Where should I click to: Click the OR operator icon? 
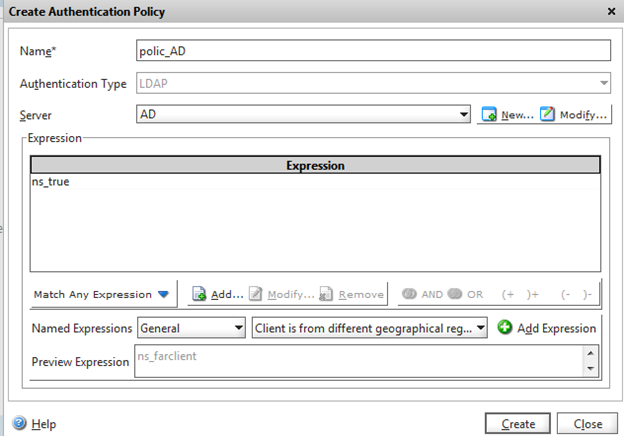pos(454,294)
